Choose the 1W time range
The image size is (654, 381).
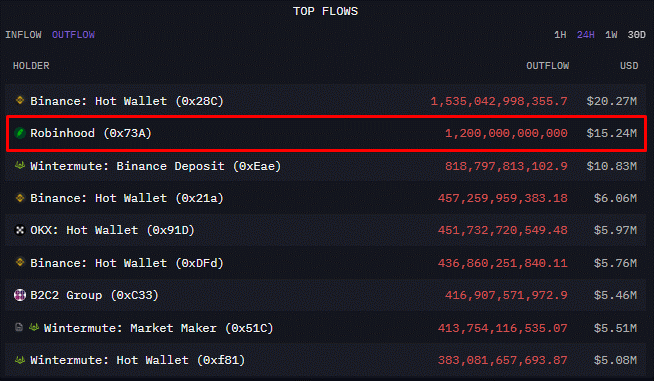tap(611, 35)
